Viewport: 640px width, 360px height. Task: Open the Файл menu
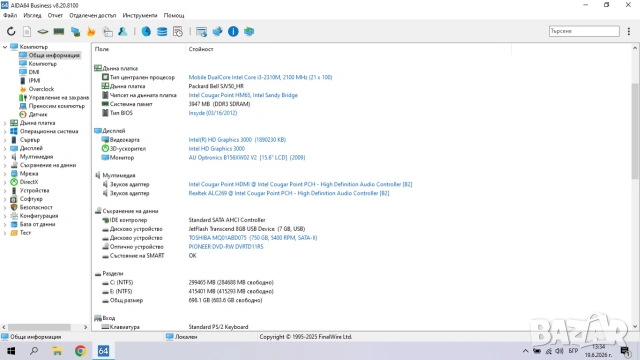click(x=10, y=16)
